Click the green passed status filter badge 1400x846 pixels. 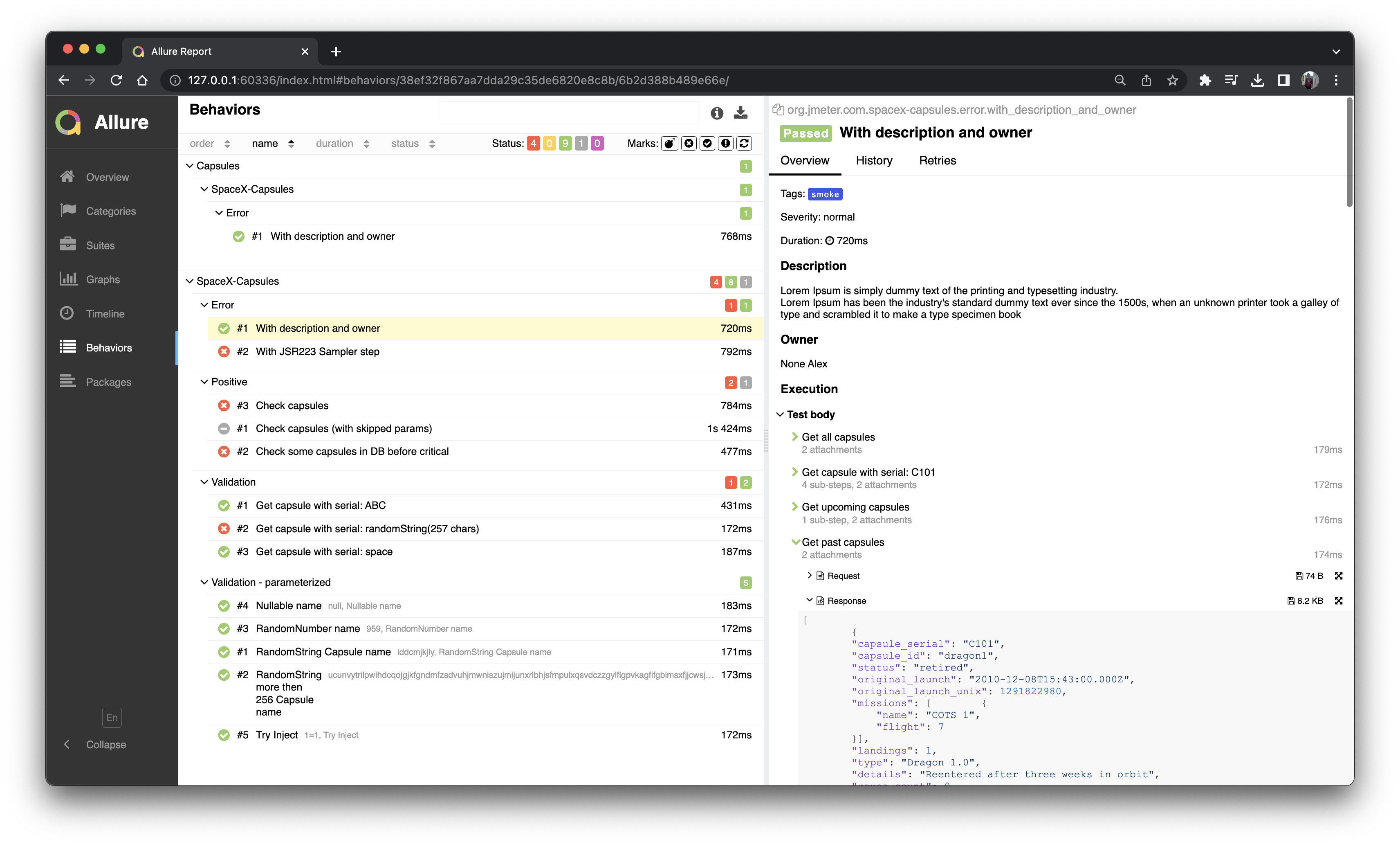pyautogui.click(x=565, y=143)
